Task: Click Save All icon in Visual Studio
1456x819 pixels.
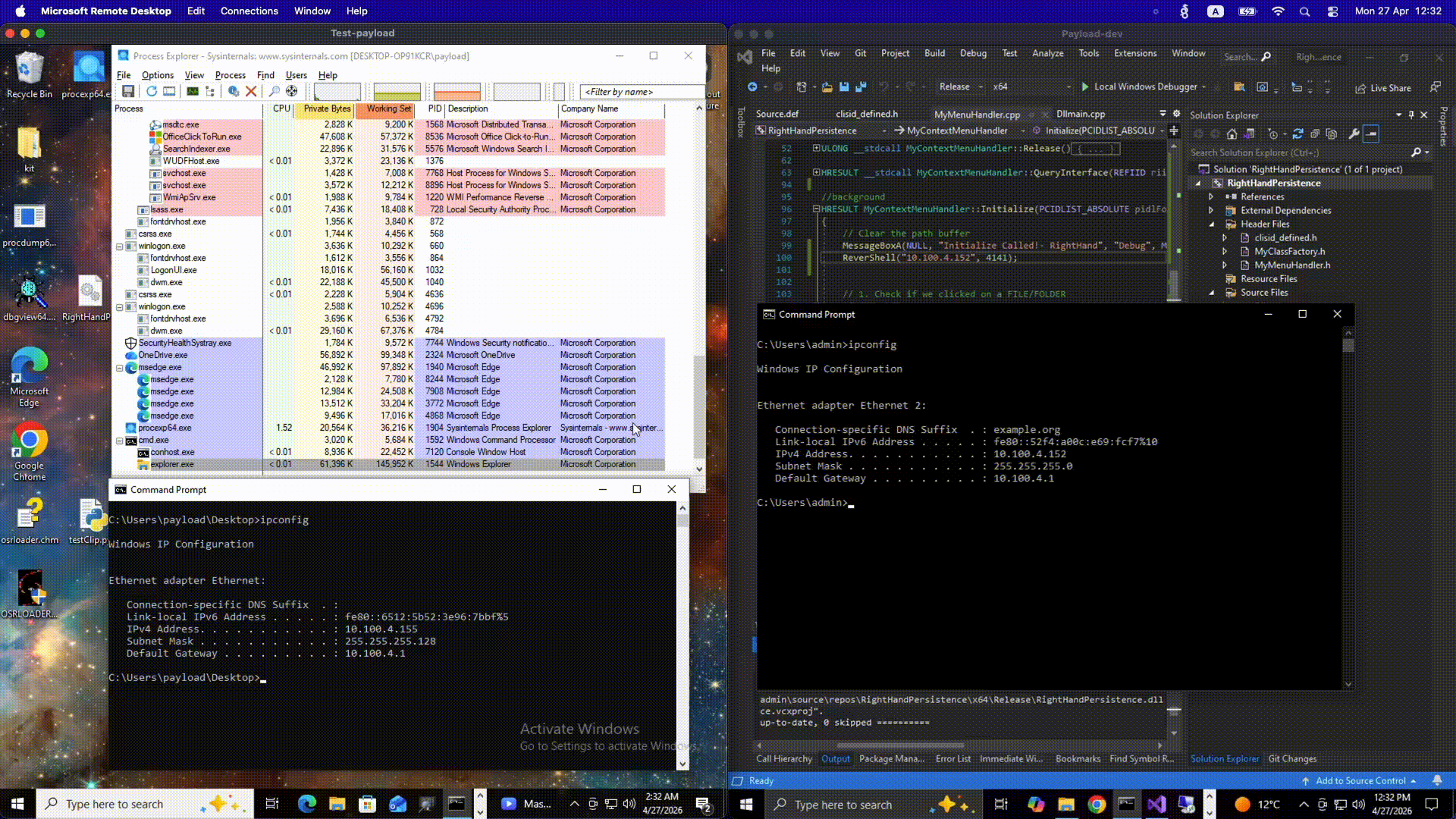Action: coord(861,87)
